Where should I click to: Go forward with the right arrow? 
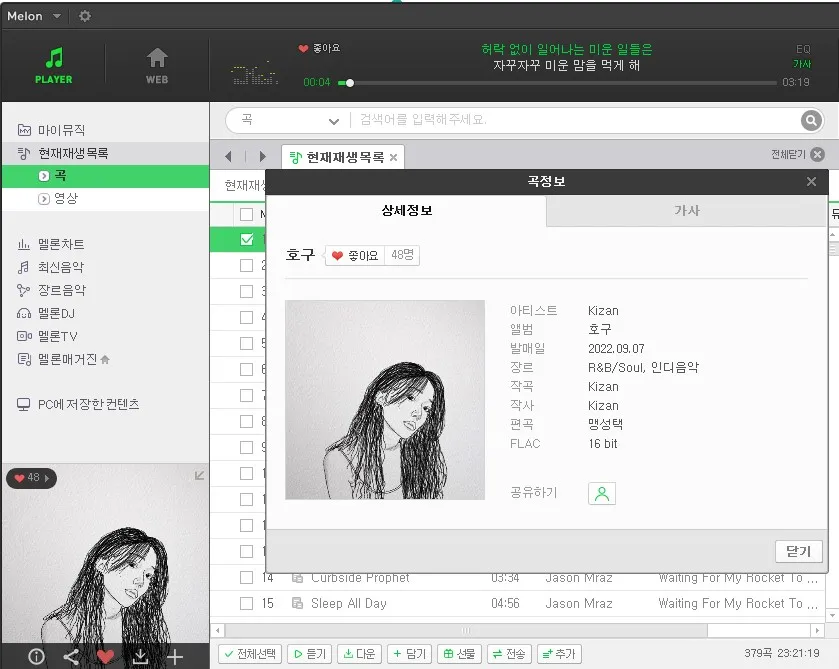click(x=262, y=156)
